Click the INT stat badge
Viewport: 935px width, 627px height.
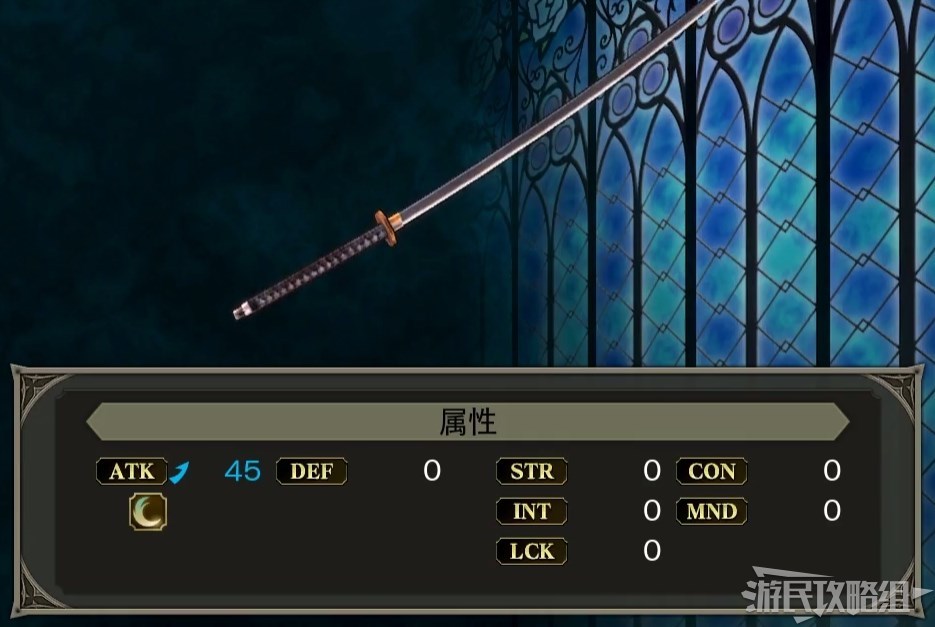pos(531,511)
